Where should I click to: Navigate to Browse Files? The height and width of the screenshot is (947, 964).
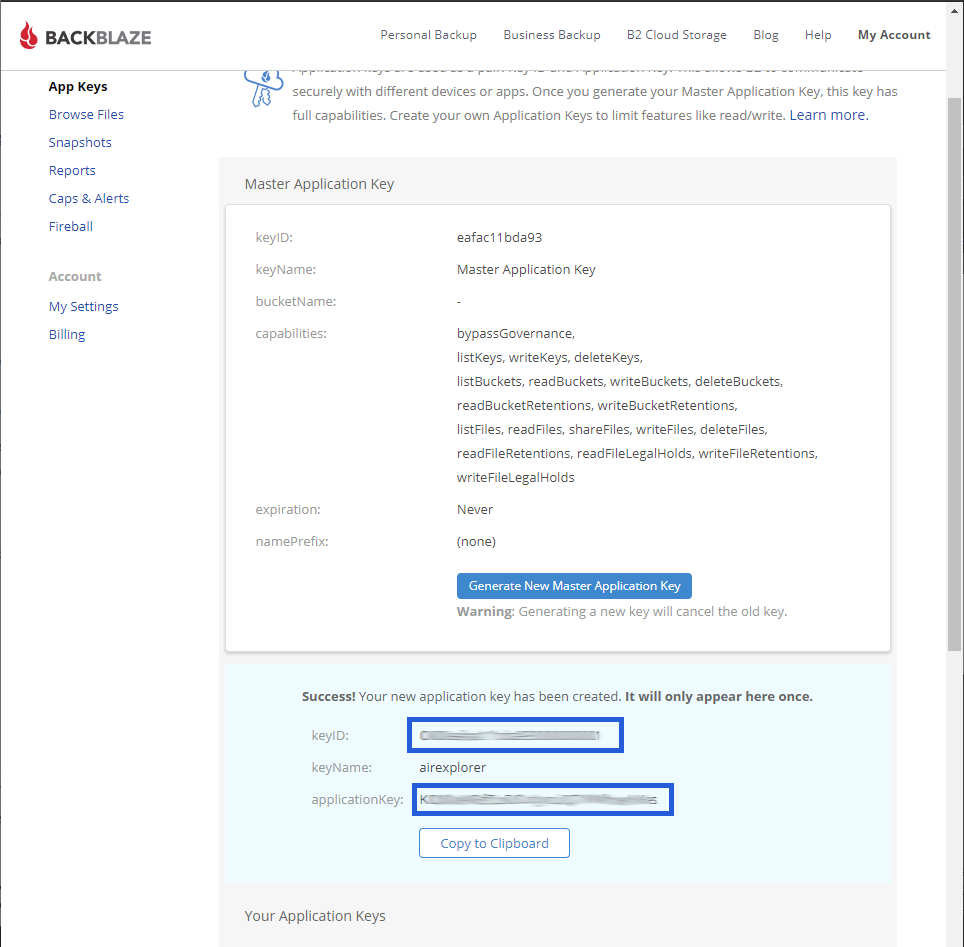point(86,115)
